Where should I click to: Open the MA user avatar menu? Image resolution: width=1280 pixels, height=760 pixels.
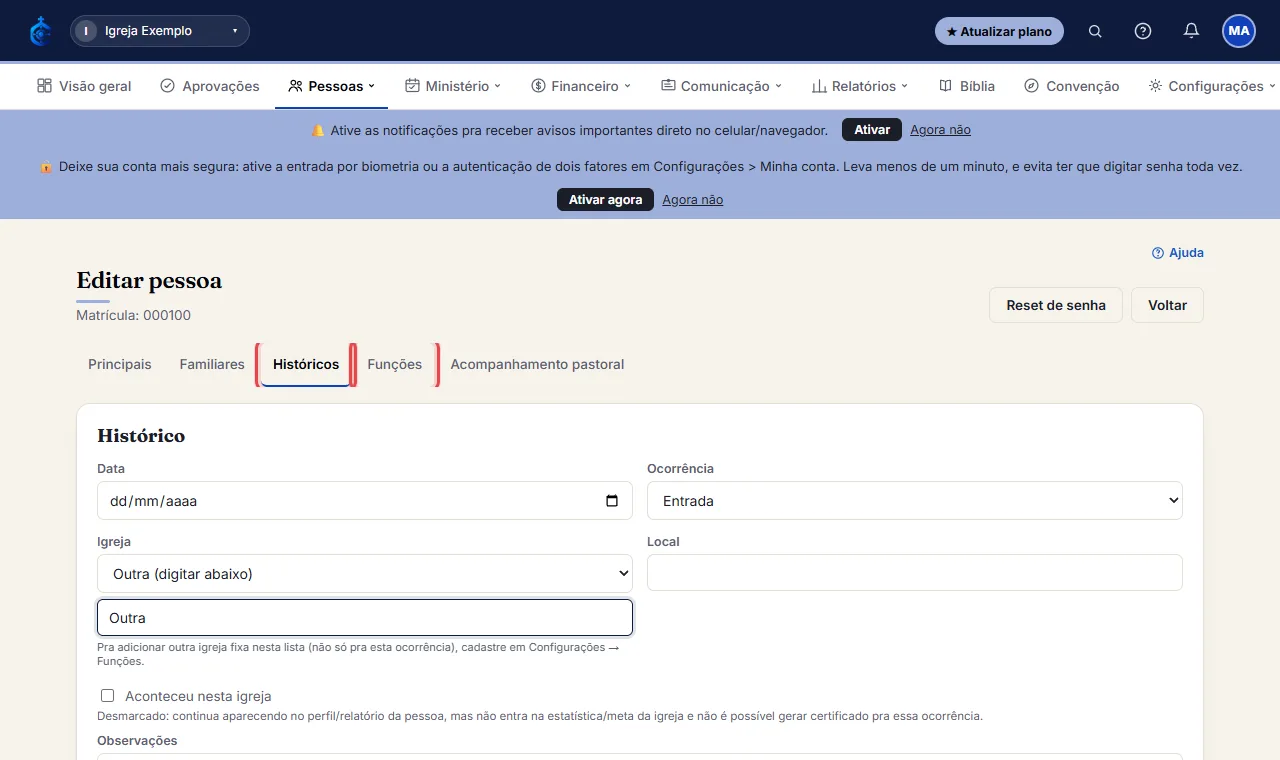tap(1239, 31)
